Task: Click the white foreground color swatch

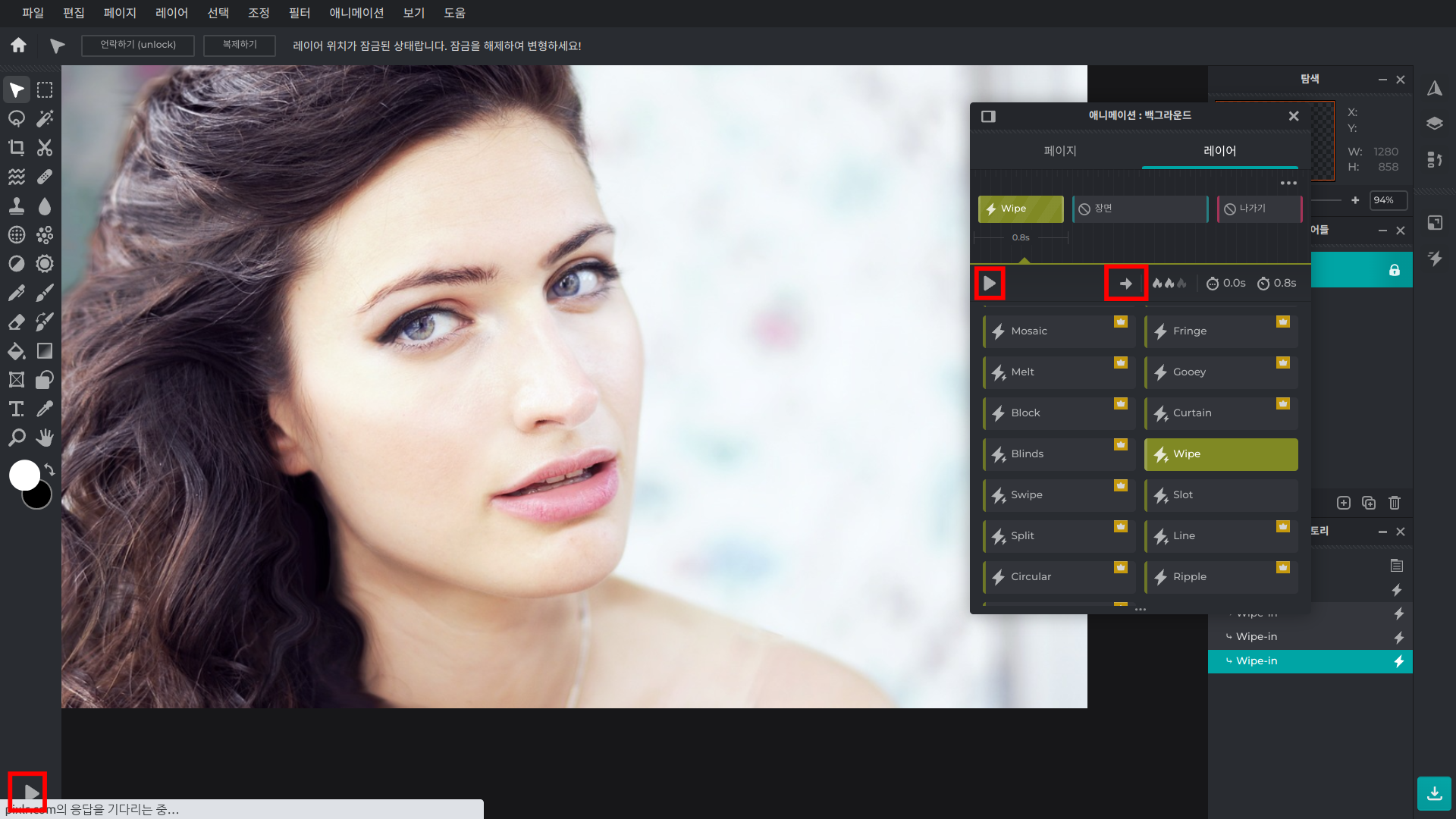Action: 24,475
